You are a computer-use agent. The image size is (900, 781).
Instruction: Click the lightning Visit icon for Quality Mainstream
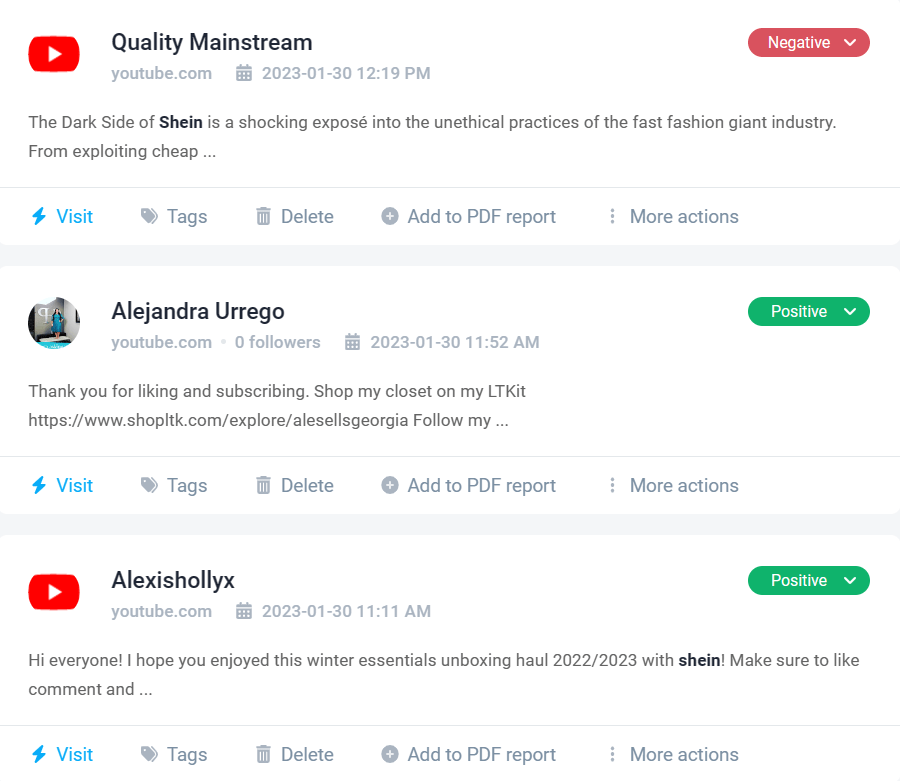[39, 217]
